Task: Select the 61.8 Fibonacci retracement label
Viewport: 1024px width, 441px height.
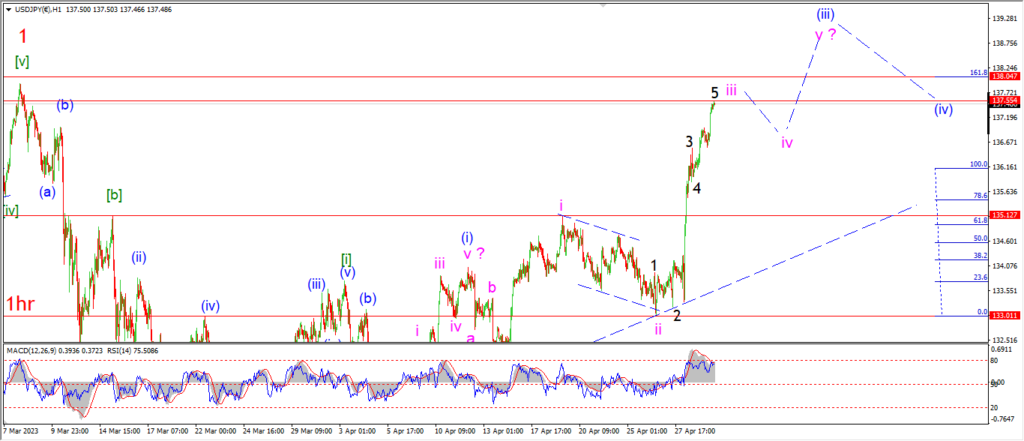Action: pos(980,221)
